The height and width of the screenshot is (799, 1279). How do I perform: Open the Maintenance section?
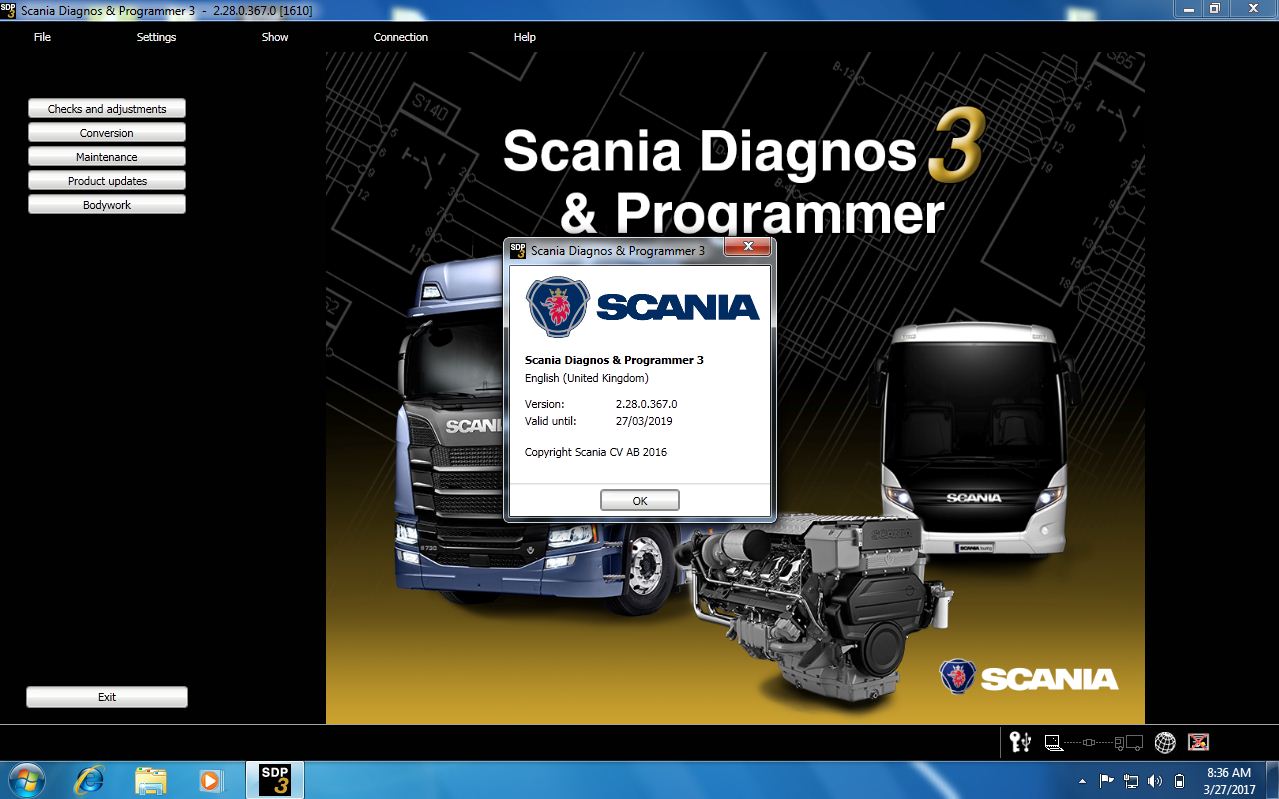click(x=107, y=157)
